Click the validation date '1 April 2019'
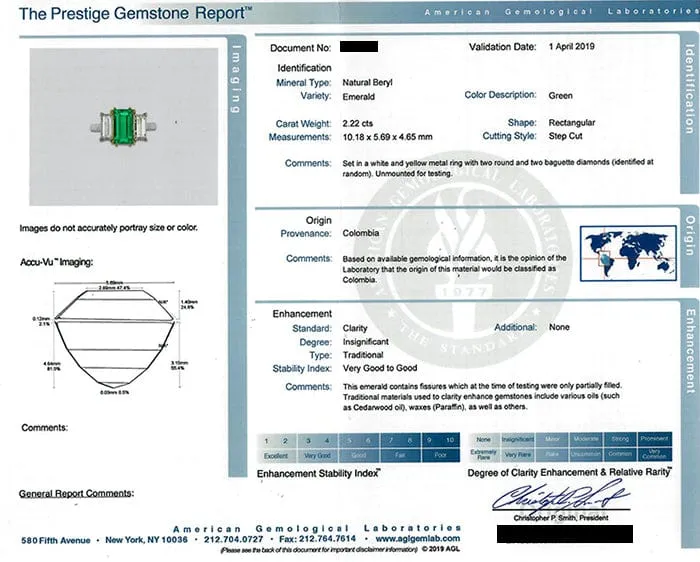700x562 pixels. tap(572, 46)
